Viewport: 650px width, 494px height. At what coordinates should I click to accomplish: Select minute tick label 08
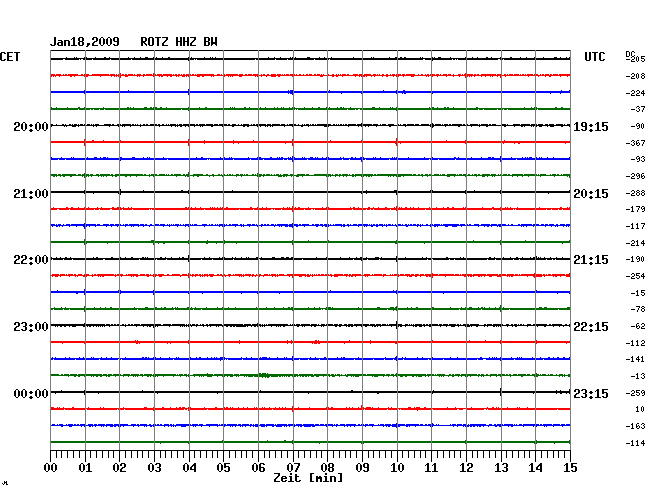tap(327, 468)
